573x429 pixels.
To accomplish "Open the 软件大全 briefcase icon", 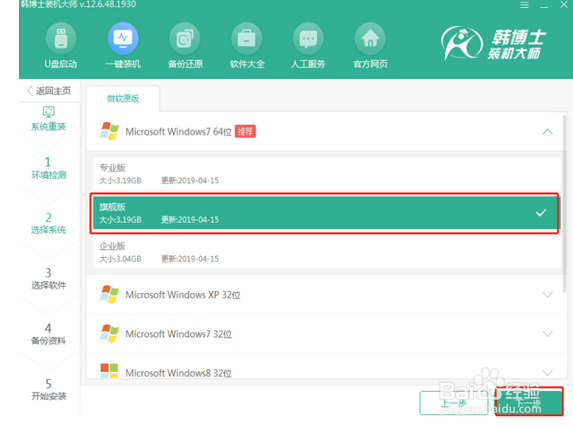I will (x=247, y=39).
